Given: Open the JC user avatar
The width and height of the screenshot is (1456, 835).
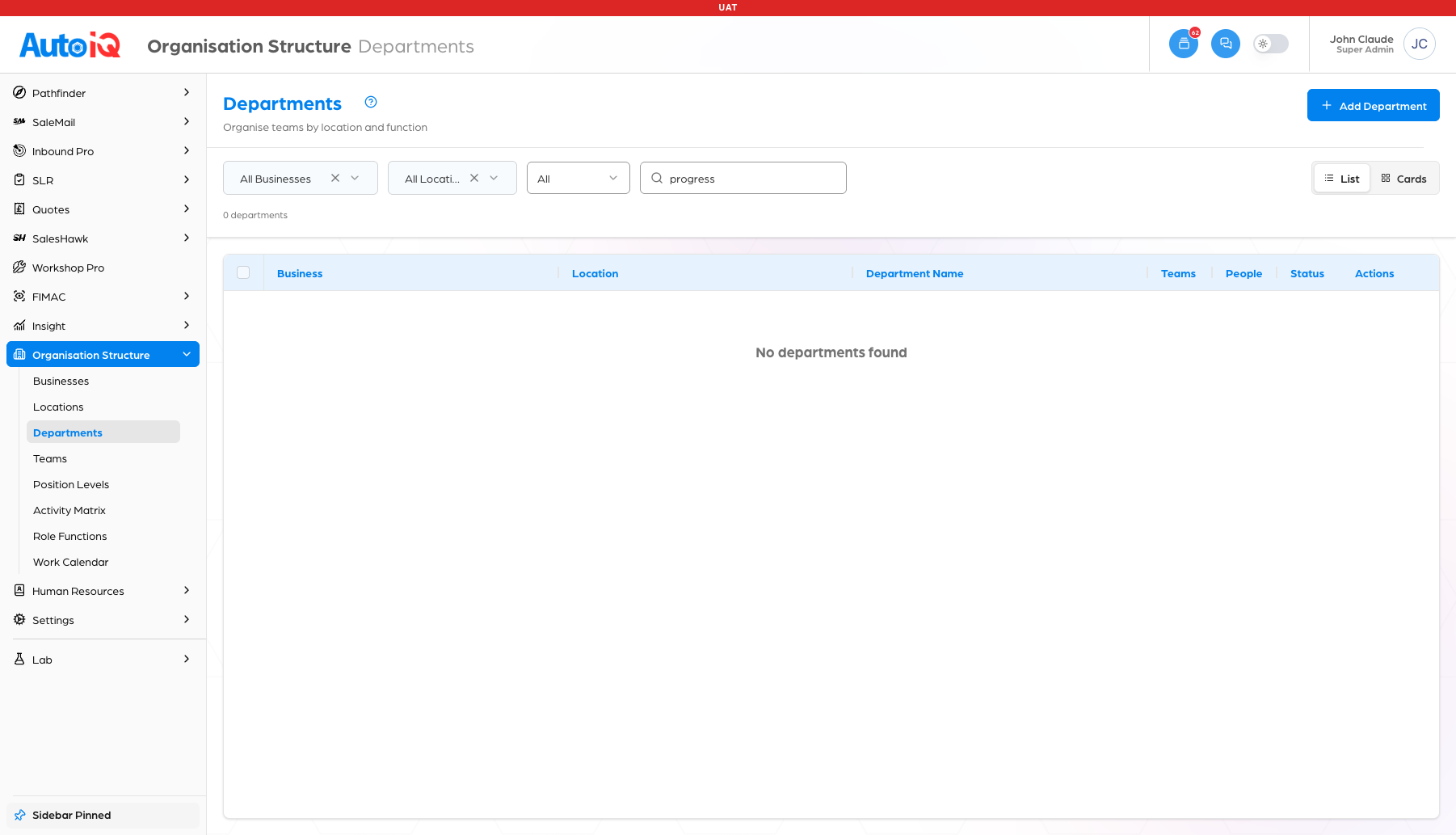Looking at the screenshot, I should click(1420, 44).
